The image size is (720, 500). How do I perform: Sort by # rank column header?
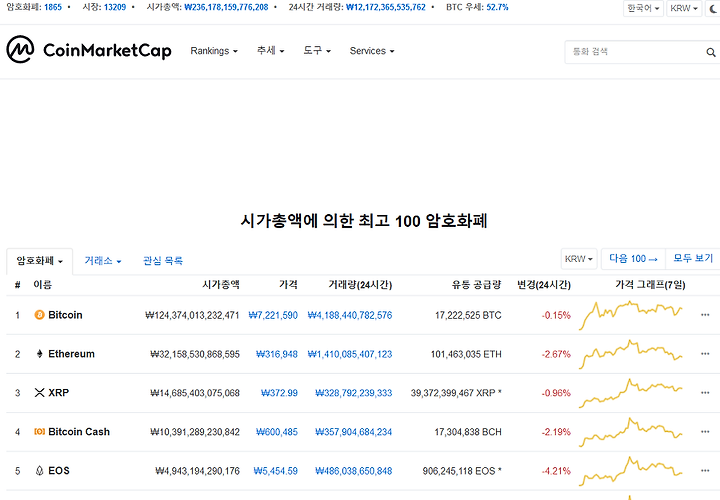tap(17, 285)
